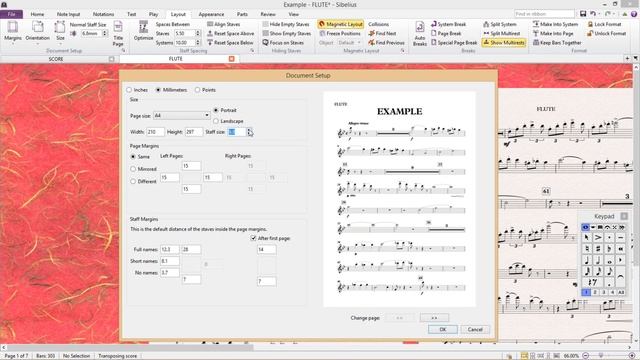Image resolution: width=640 pixels, height=360 pixels.
Task: Toggle Magnetic Layout in ribbon
Action: (340, 24)
